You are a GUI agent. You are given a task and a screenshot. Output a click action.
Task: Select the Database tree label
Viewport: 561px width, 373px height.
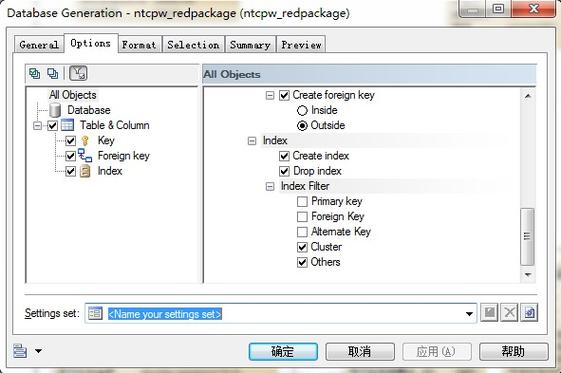tap(89, 110)
